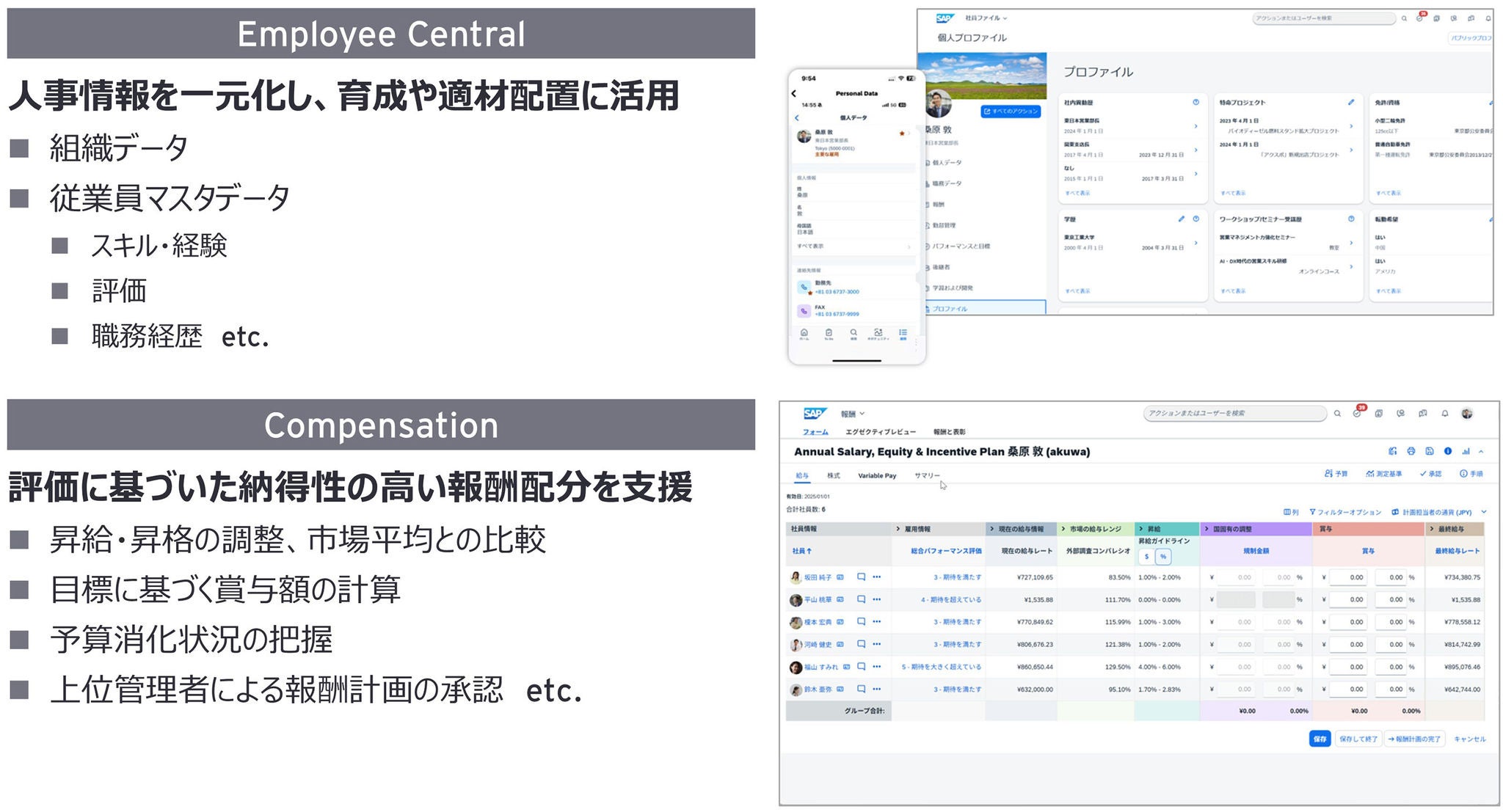Click 3 - 期待を満たす rating for 坂田 純子
Image resolution: width=1503 pixels, height=812 pixels.
click(957, 578)
